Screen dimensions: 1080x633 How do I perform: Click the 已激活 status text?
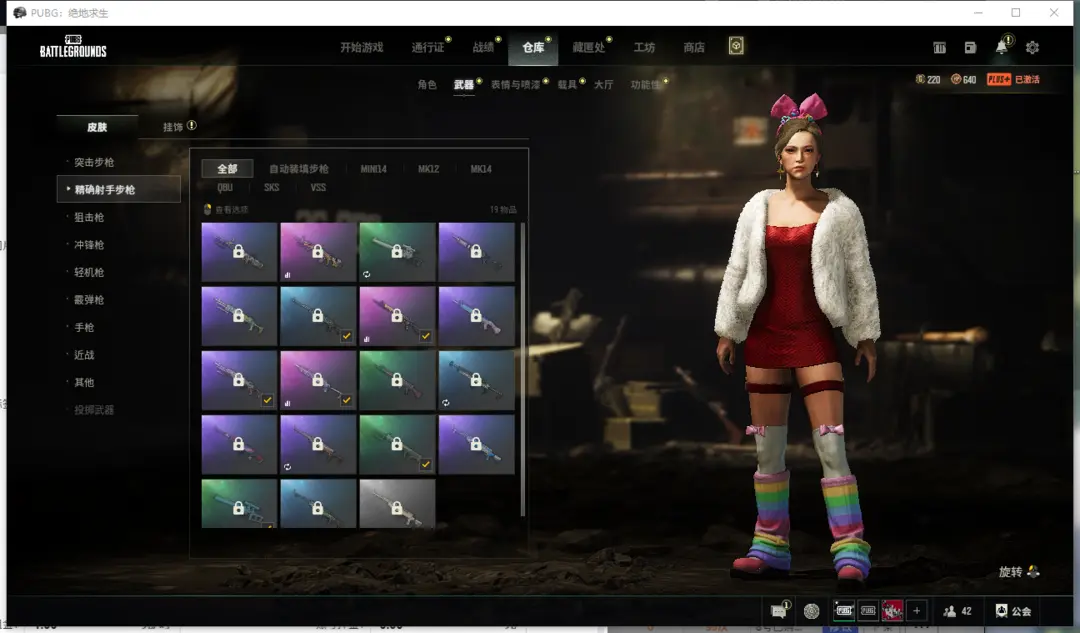tap(1027, 79)
